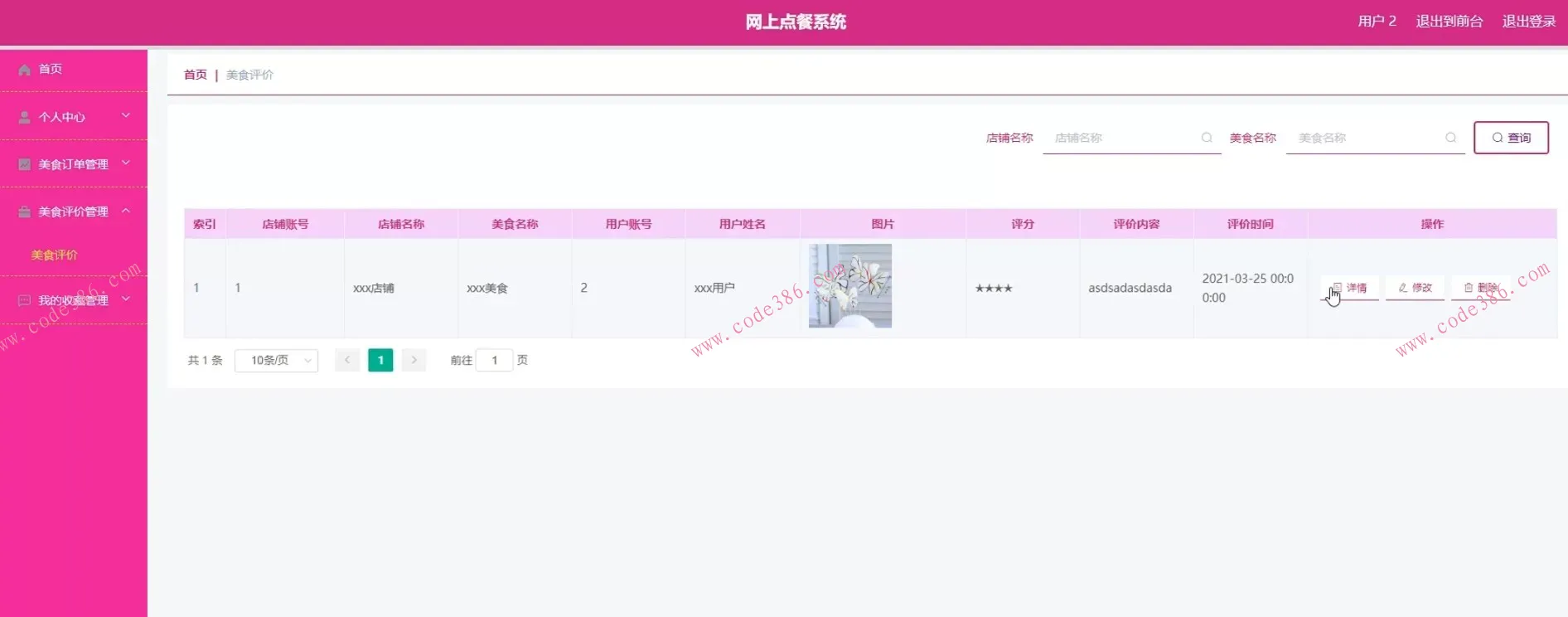
Task: Click the 详情 button for xxx店铺 row
Action: 1349,288
